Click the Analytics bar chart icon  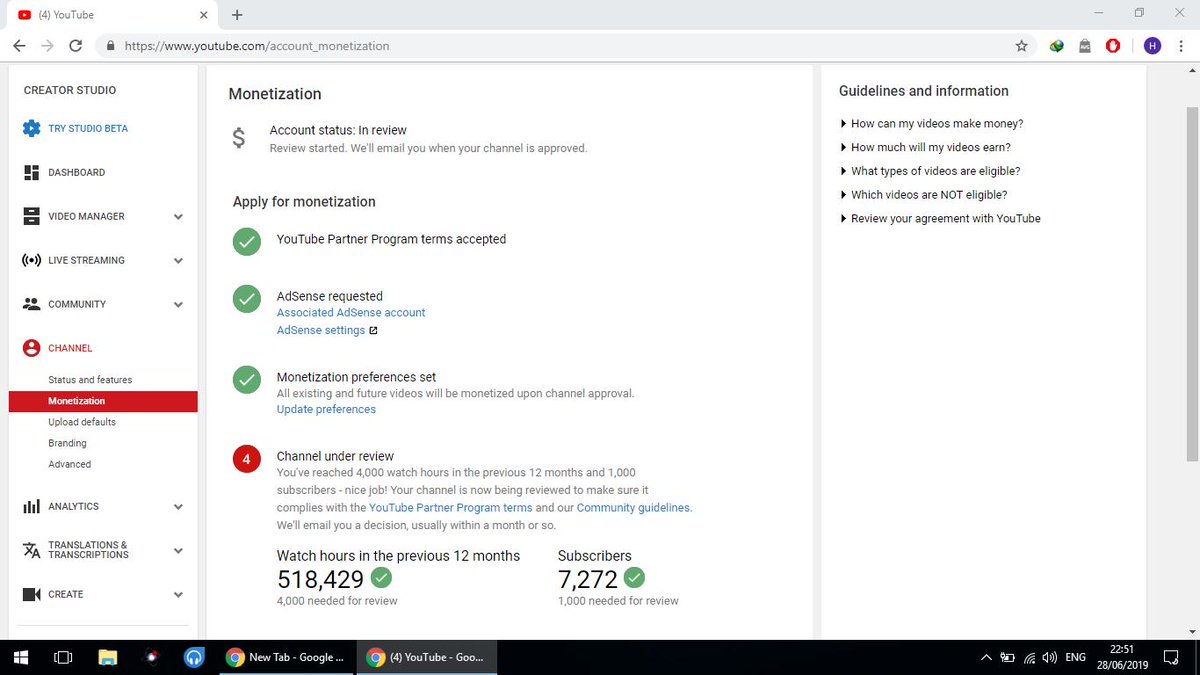(31, 507)
